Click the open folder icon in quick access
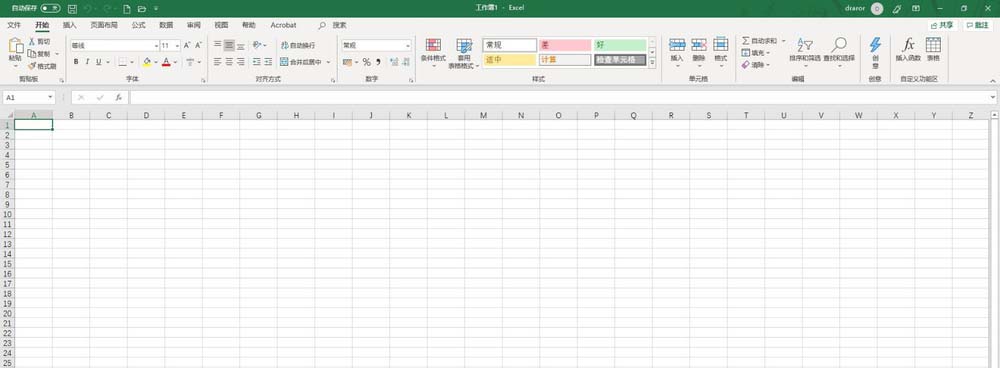Screen dimensions: 1000x368 click(142, 9)
